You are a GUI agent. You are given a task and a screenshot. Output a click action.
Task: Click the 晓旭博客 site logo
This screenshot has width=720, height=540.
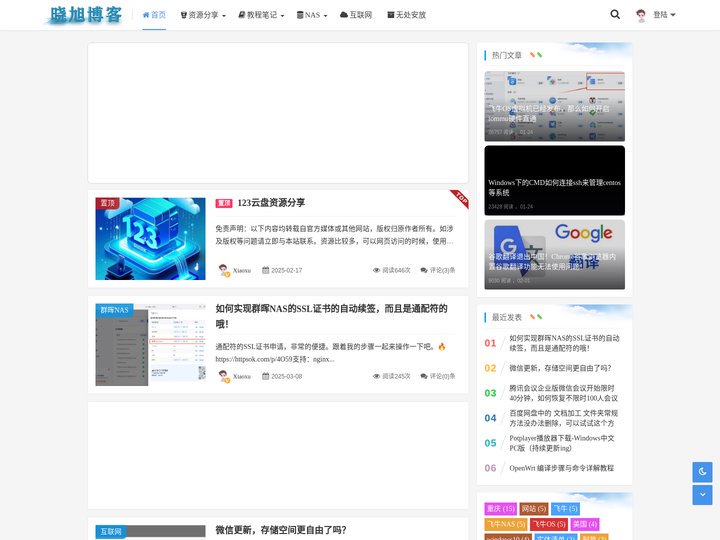point(85,15)
